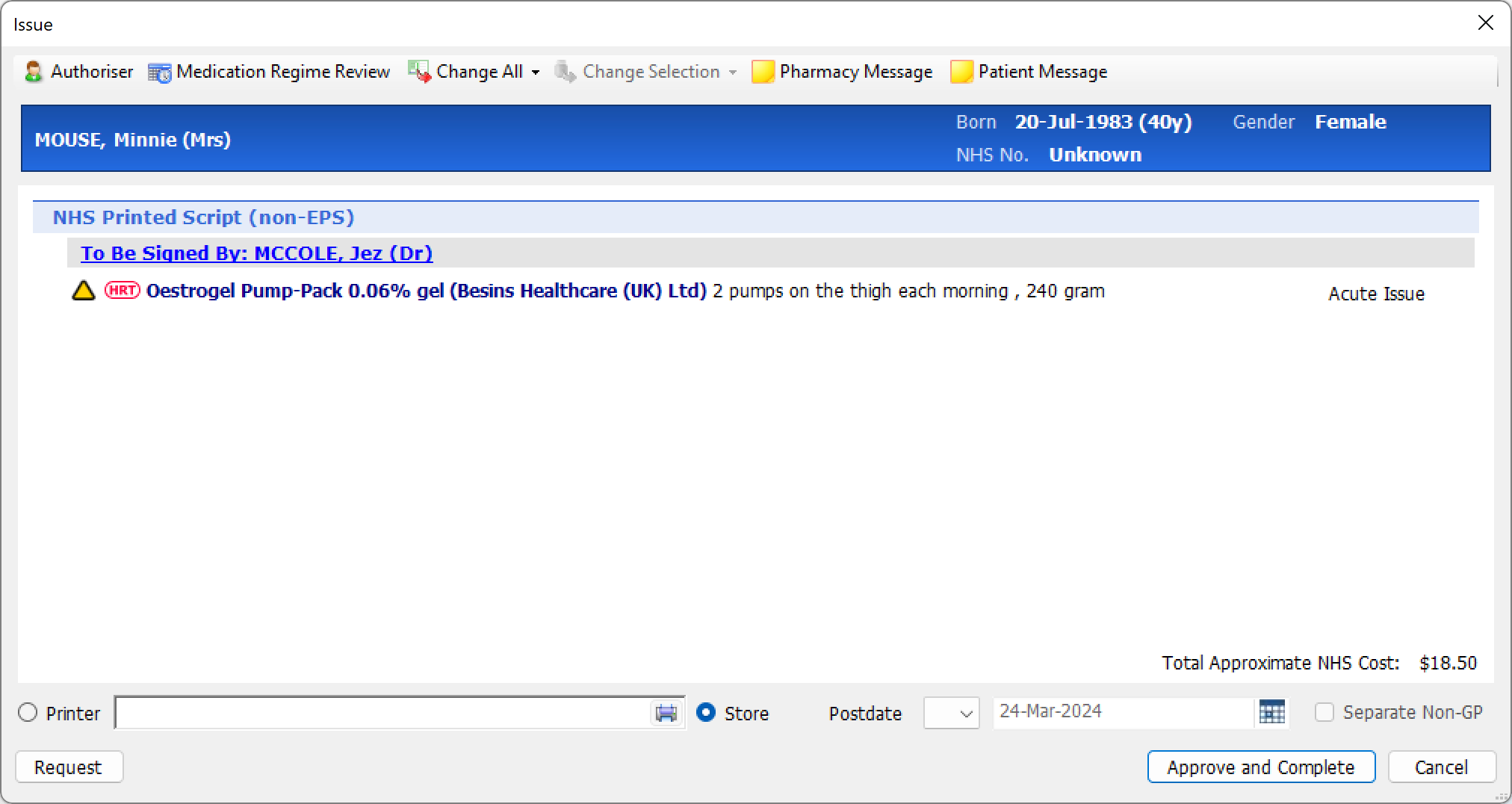
Task: Click the Total Approximate NHS Cost value $18.50
Action: coord(1448,663)
